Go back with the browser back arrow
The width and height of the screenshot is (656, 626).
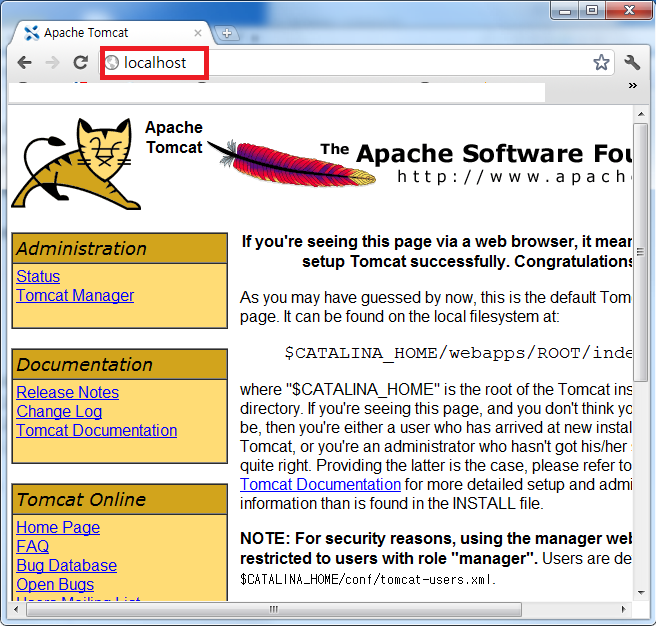click(25, 63)
